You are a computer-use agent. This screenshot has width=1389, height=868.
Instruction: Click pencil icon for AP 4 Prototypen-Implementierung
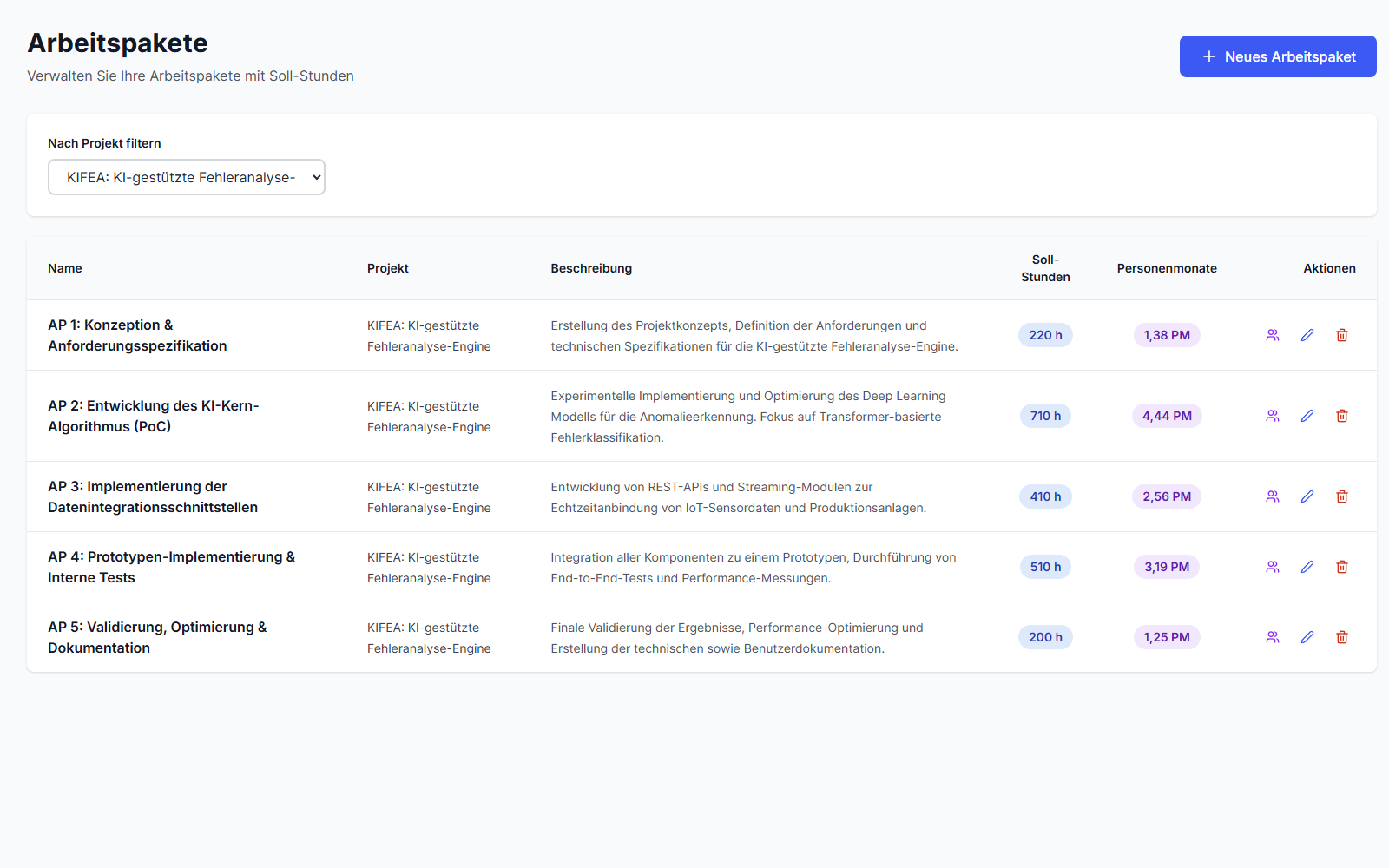tap(1307, 567)
